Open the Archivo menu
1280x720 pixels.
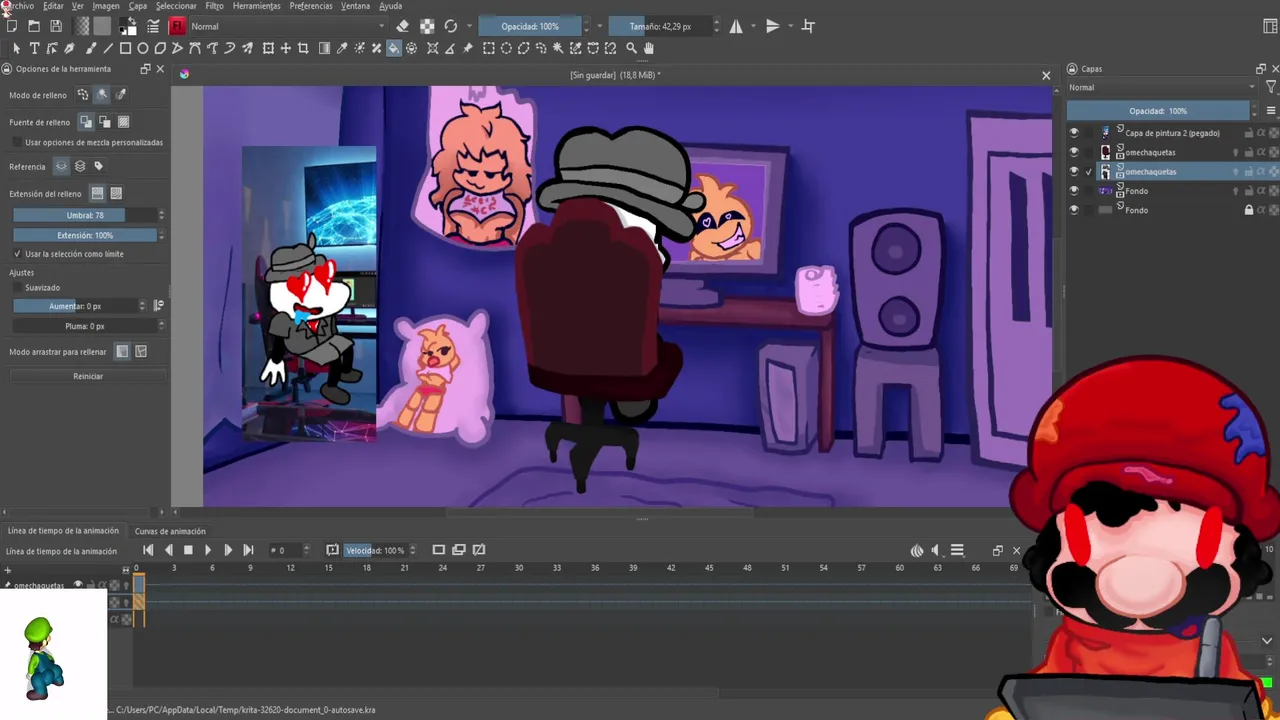(18, 6)
